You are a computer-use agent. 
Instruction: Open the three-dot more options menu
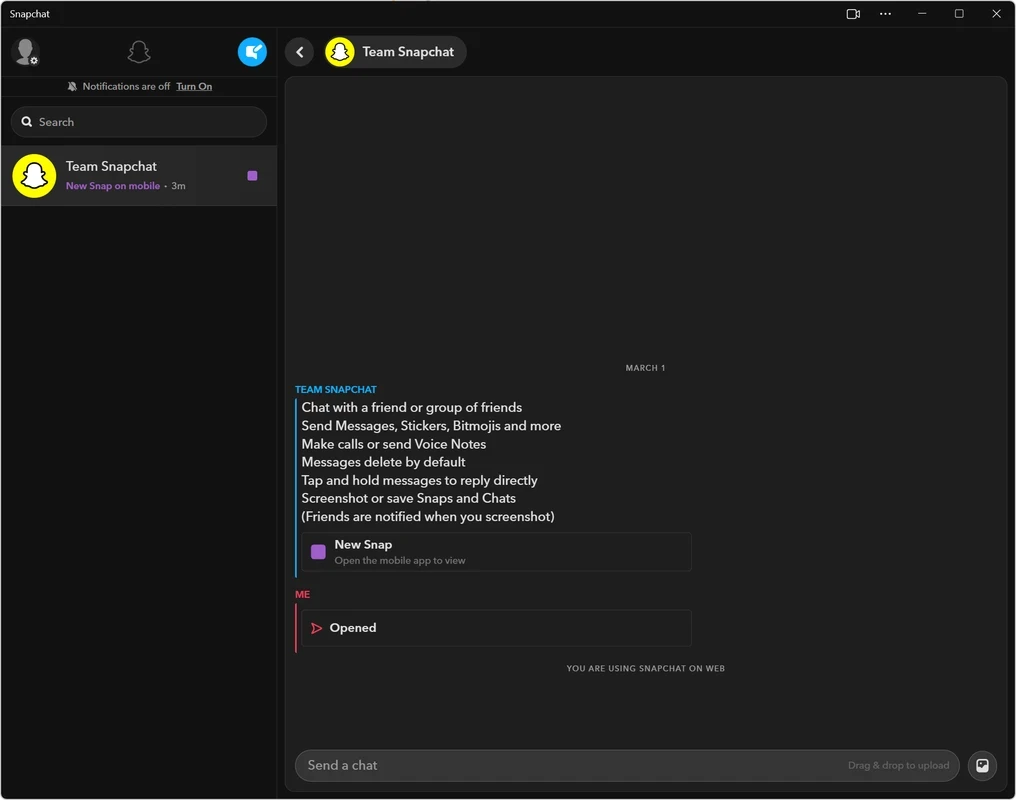pyautogui.click(x=885, y=14)
